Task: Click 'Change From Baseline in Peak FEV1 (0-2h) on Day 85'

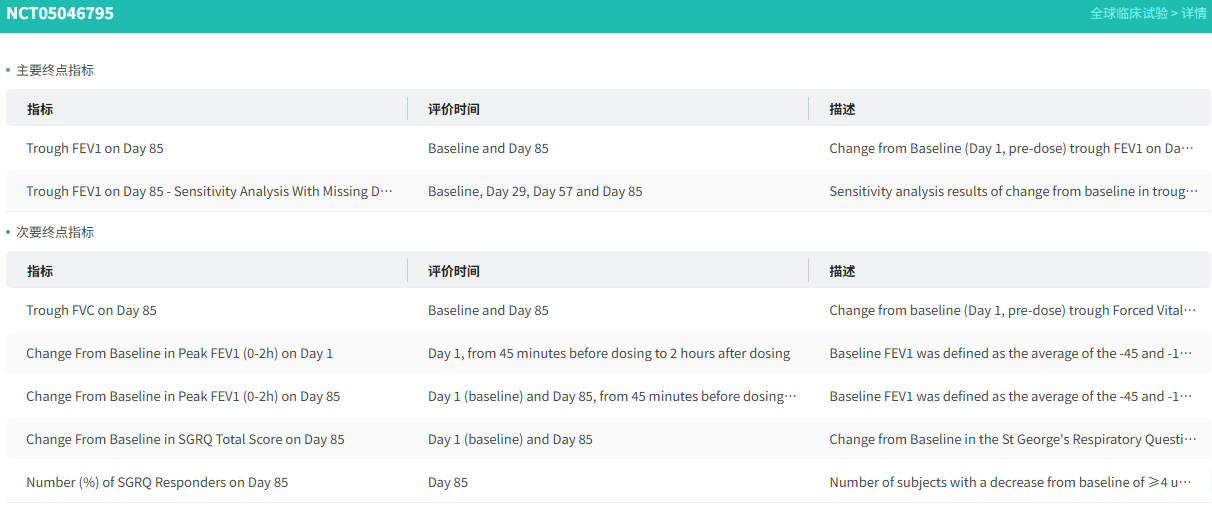Action: point(183,397)
